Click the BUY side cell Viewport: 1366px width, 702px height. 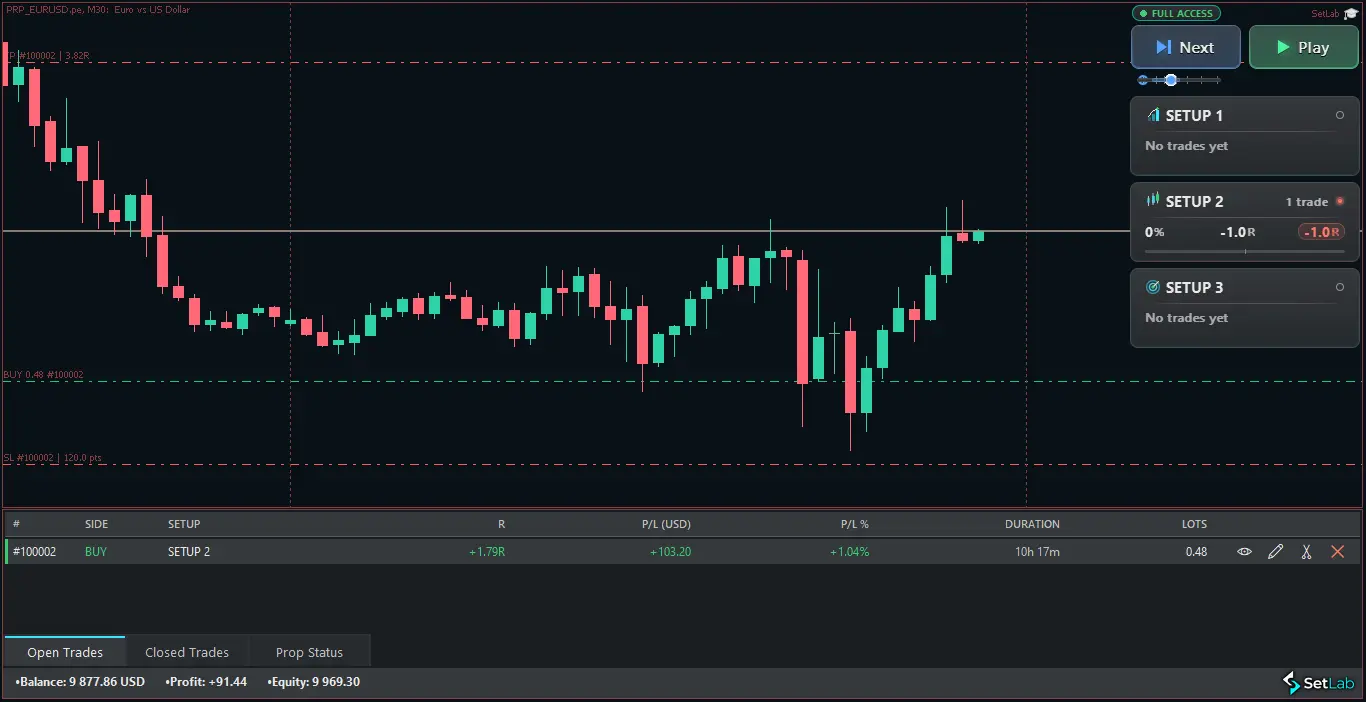pos(96,552)
